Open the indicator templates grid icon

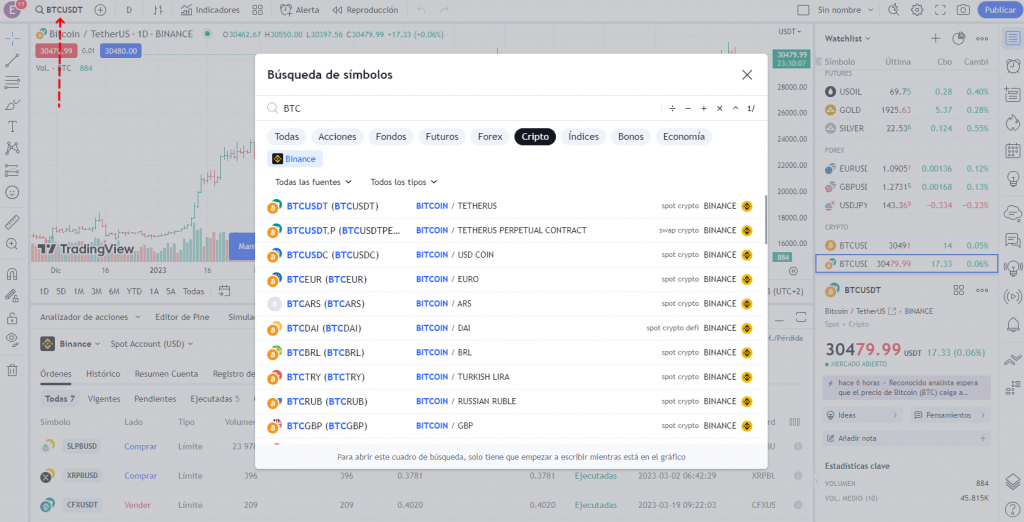[258, 10]
